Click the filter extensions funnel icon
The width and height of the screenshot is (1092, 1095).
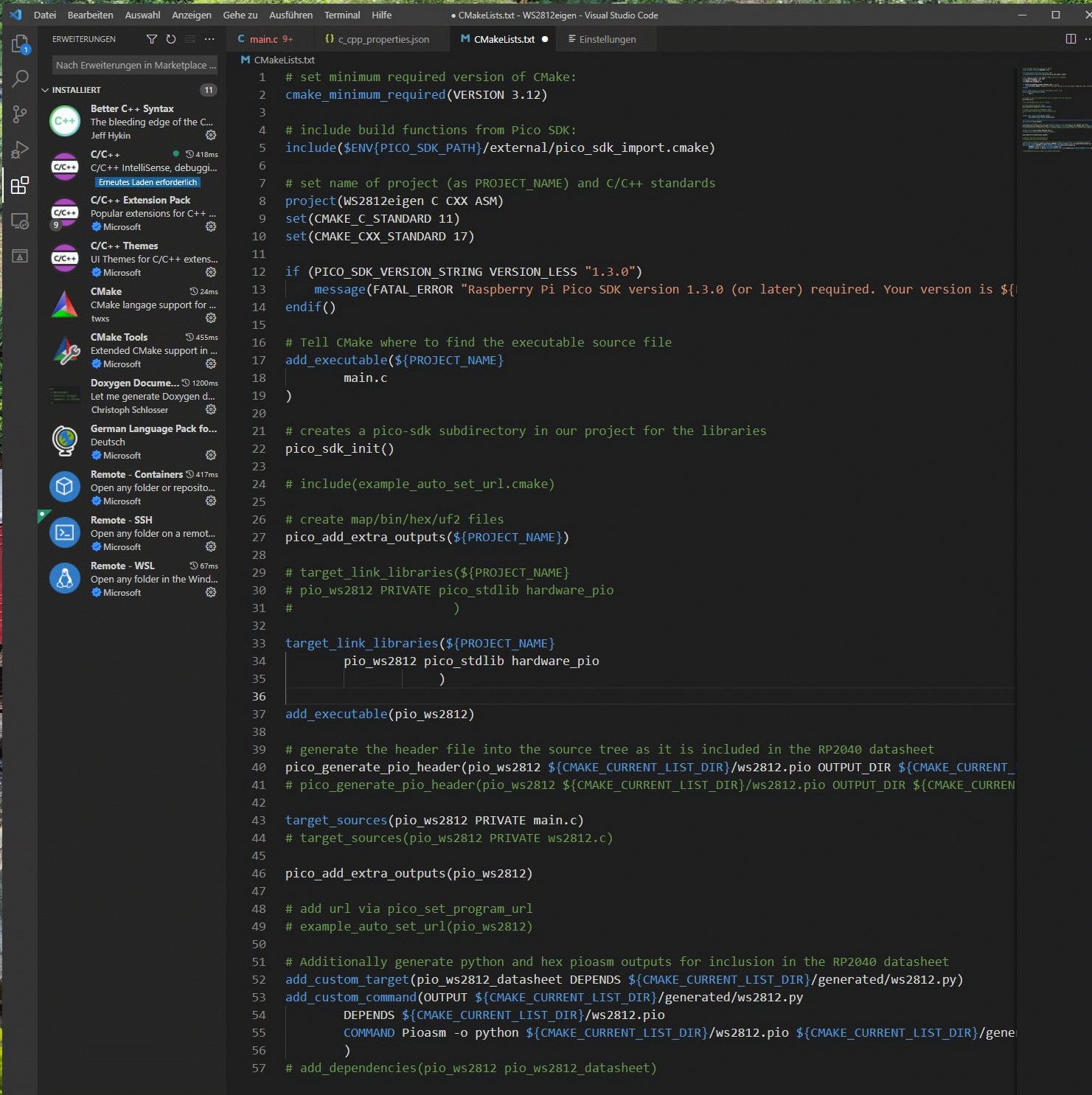coord(151,39)
